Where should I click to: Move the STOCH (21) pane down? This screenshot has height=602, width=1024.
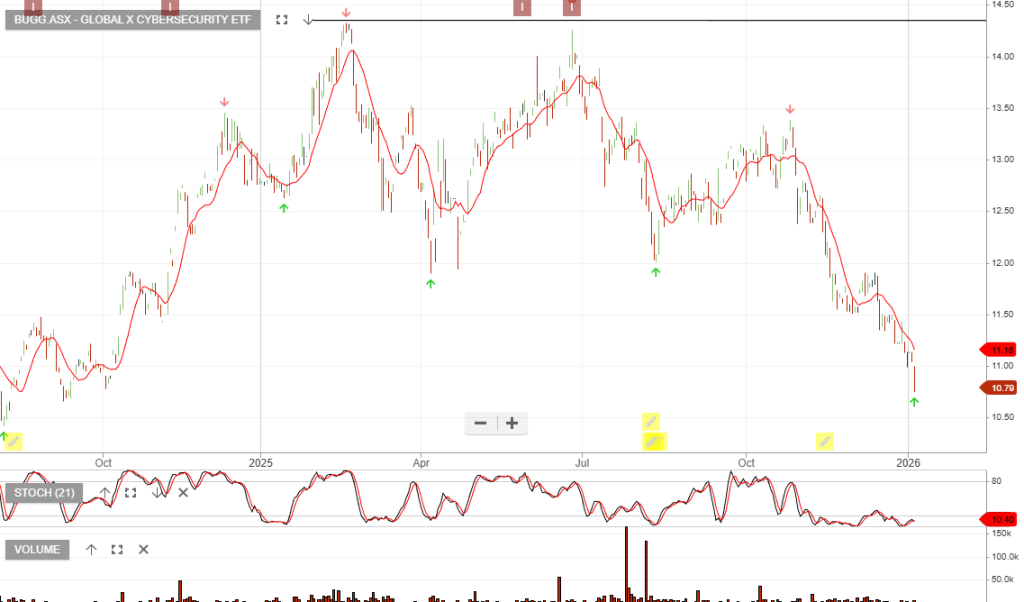pos(157,492)
